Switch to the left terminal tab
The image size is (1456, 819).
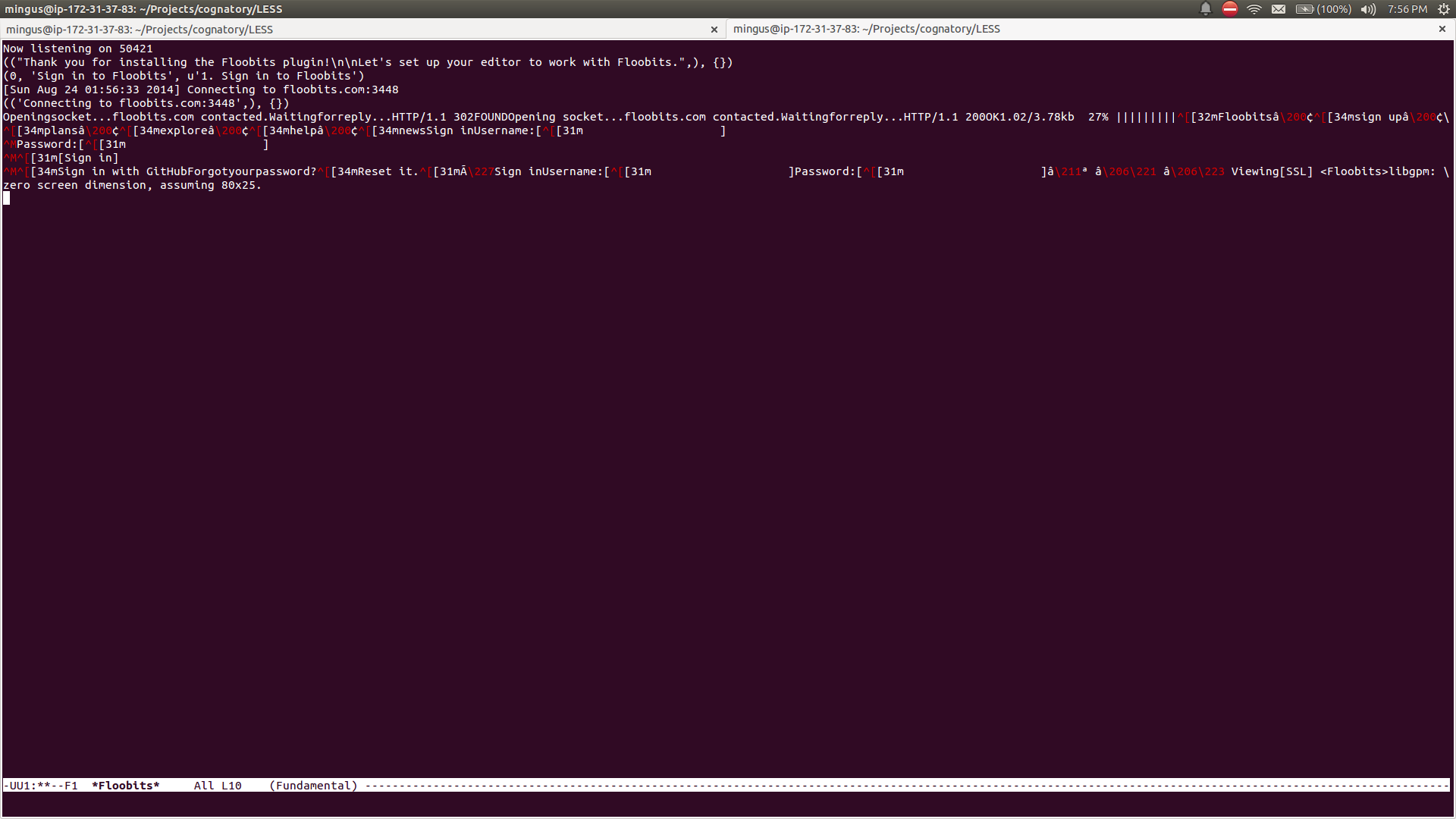(x=362, y=30)
